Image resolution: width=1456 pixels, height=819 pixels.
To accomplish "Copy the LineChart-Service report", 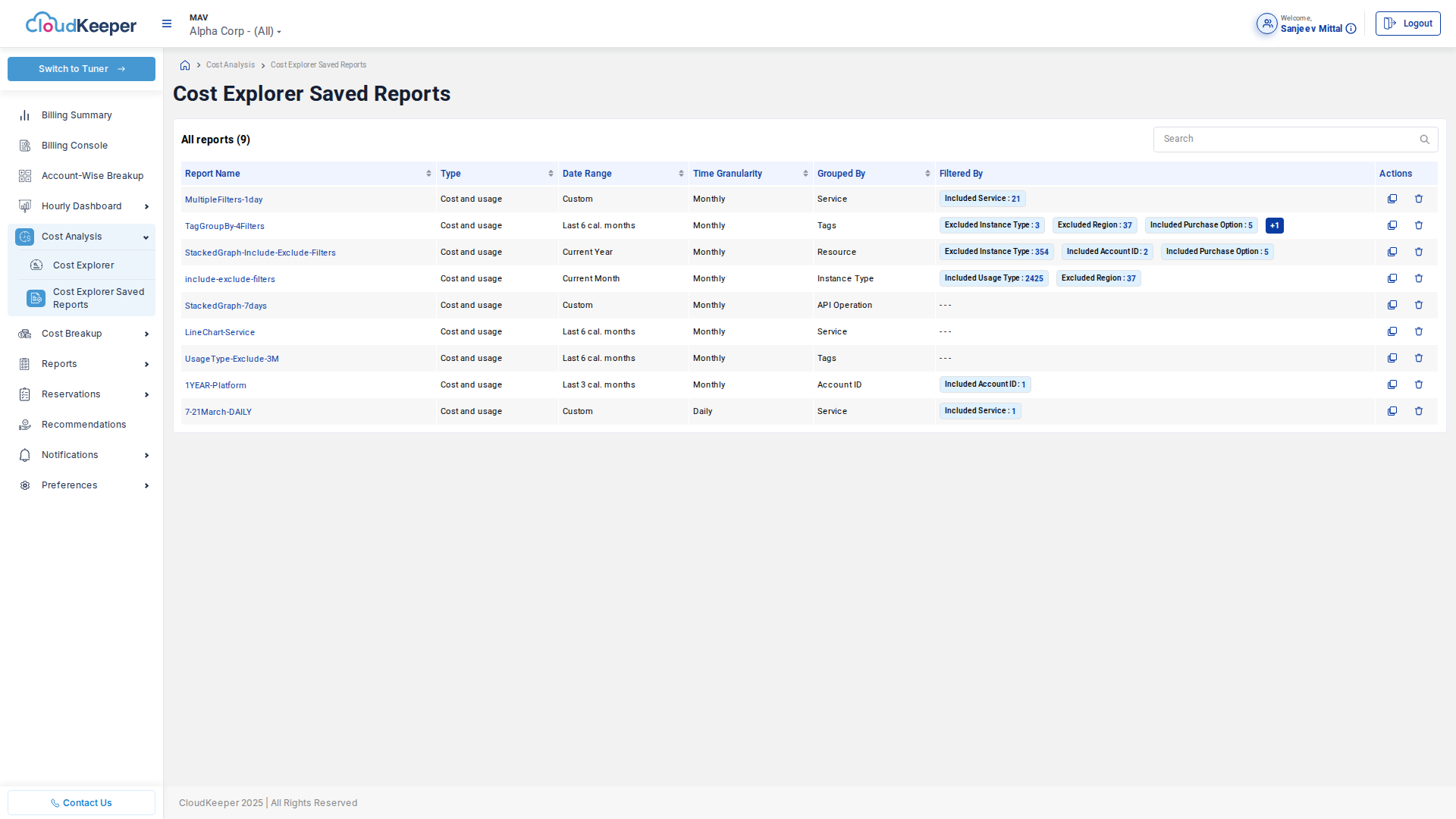I will 1392,331.
